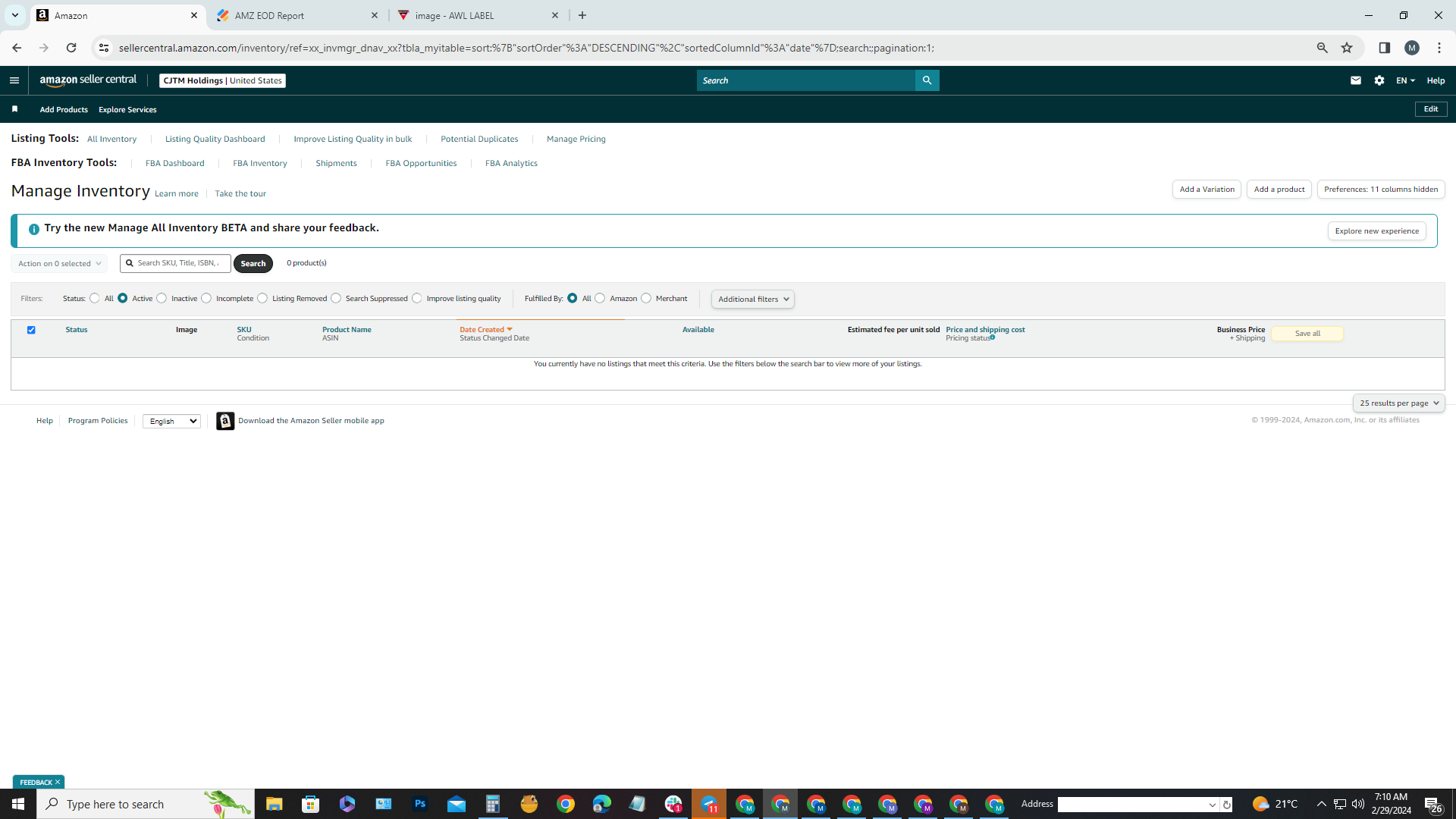Select the Listing Removed filter

coord(262,298)
